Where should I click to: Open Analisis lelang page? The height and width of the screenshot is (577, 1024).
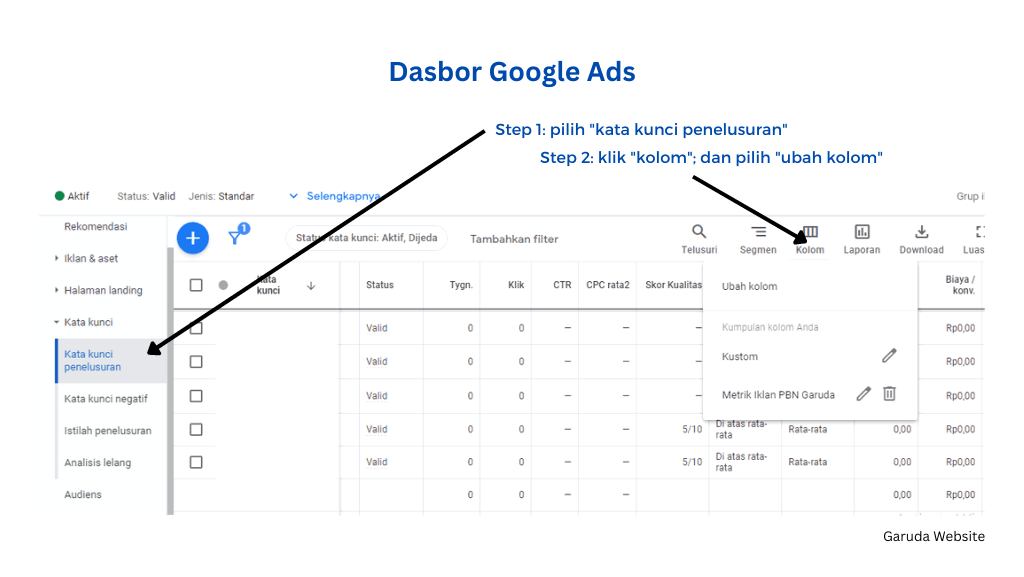(97, 463)
